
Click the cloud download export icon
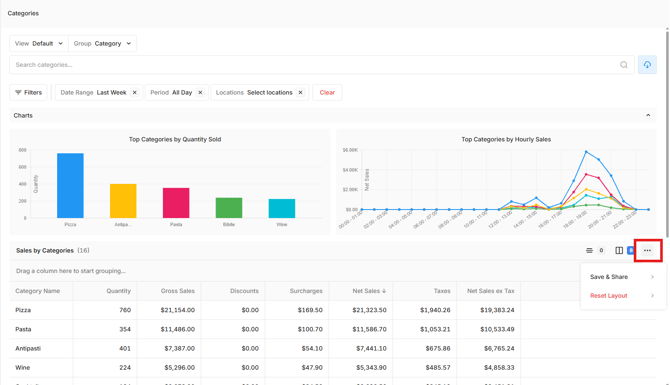click(x=647, y=65)
